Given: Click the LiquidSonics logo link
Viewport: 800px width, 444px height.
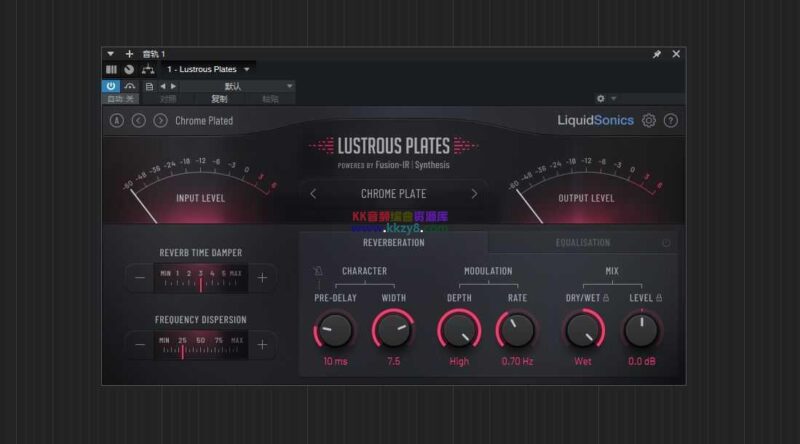Looking at the screenshot, I should (595, 120).
